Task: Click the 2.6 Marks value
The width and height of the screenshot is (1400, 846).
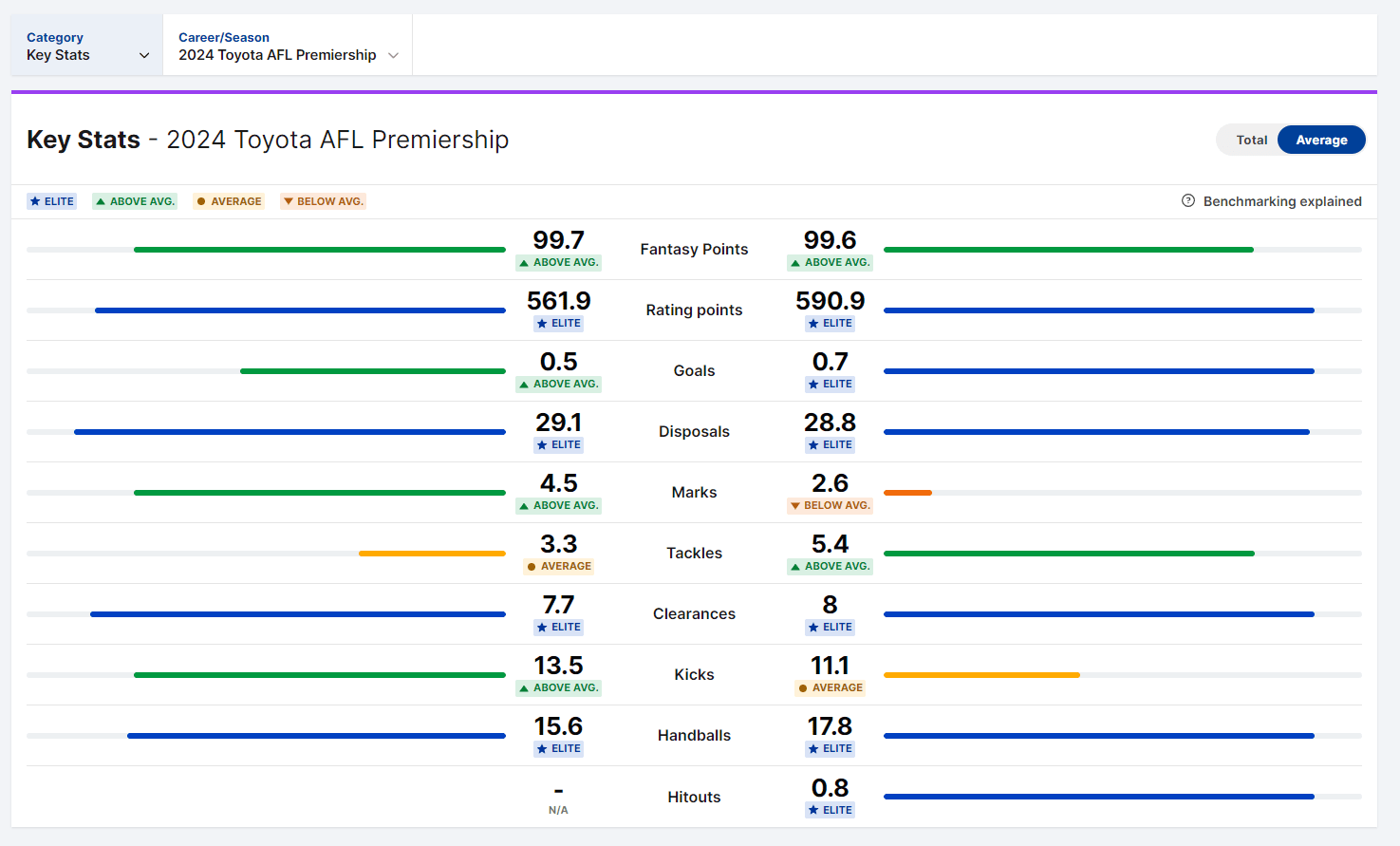Action: pyautogui.click(x=830, y=483)
